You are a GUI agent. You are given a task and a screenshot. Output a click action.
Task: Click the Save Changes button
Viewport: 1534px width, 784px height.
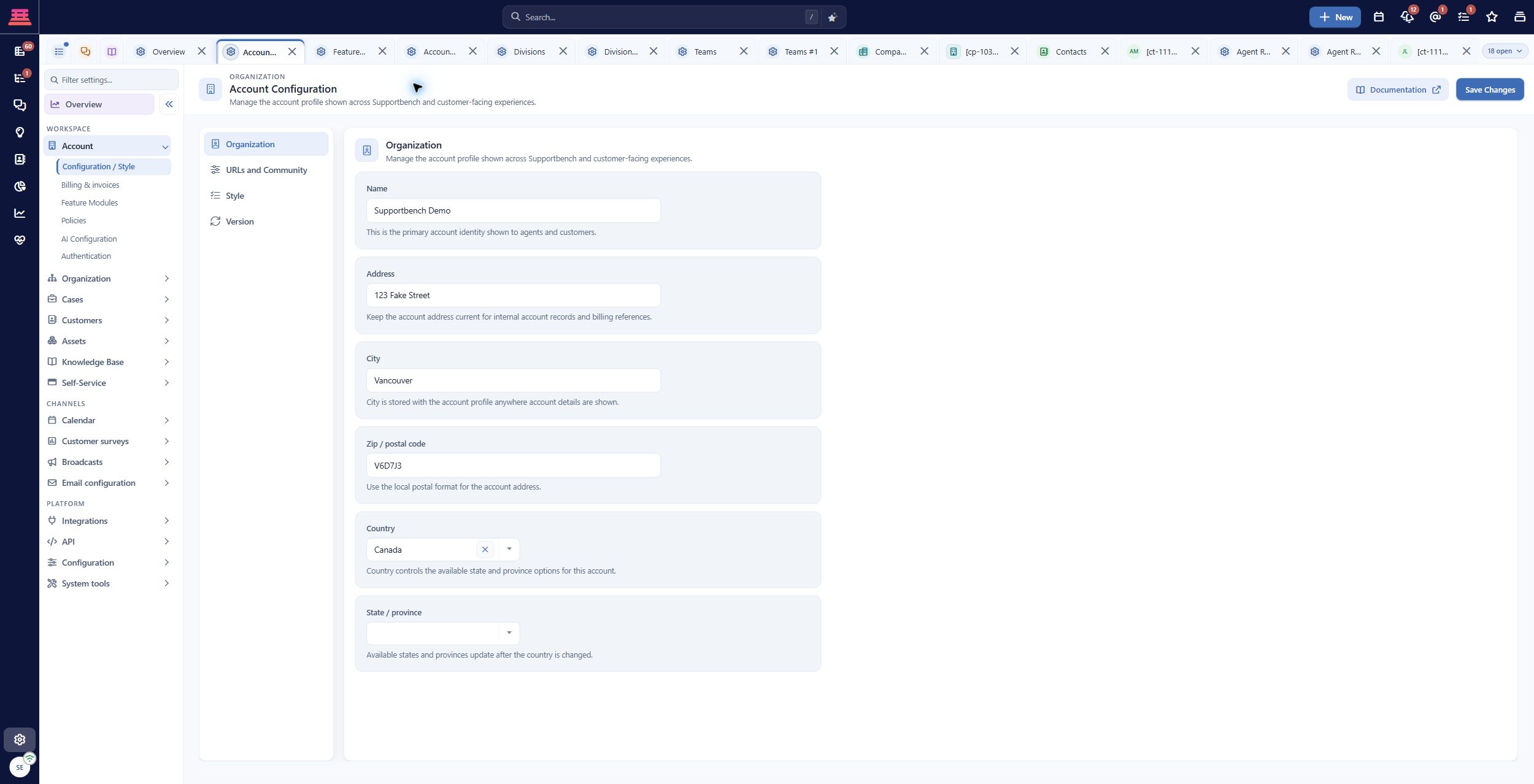click(x=1490, y=90)
